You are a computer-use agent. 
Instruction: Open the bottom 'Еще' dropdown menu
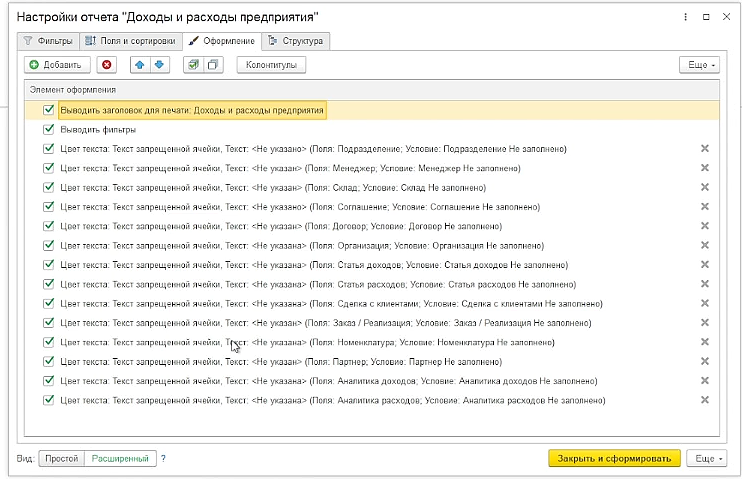pos(707,459)
